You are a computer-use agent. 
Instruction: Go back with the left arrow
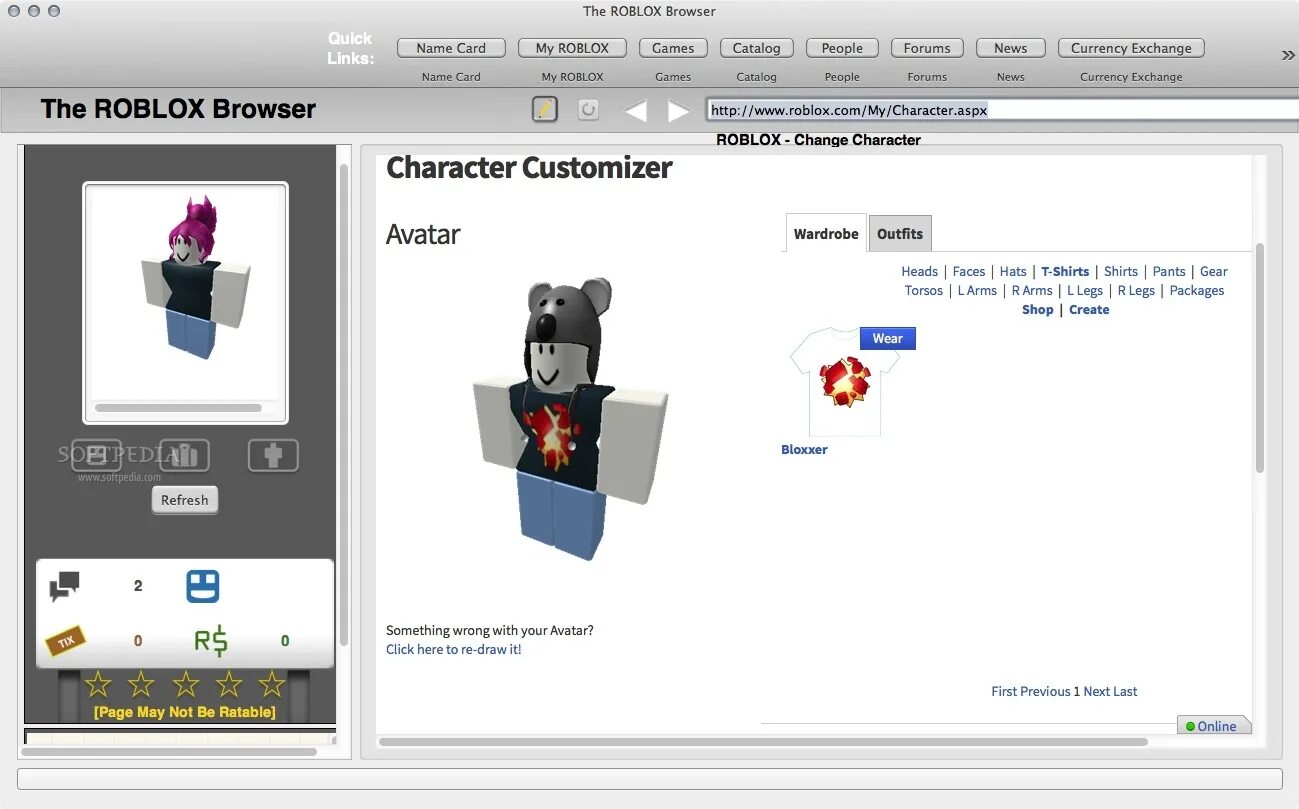tap(635, 111)
